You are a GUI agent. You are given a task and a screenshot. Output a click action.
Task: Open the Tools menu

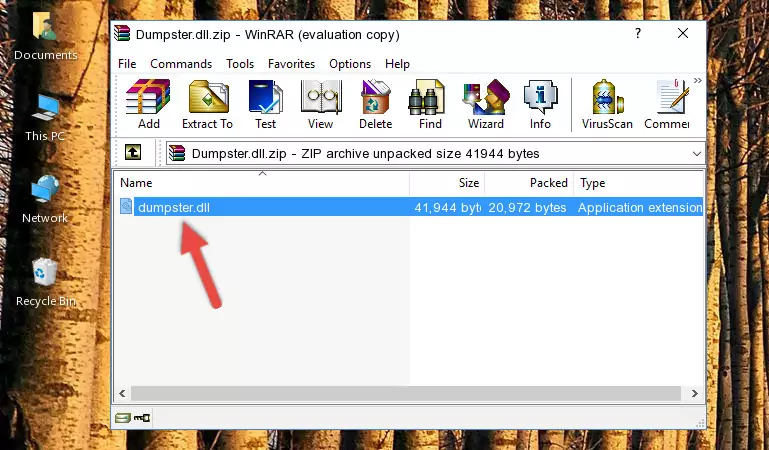(240, 64)
